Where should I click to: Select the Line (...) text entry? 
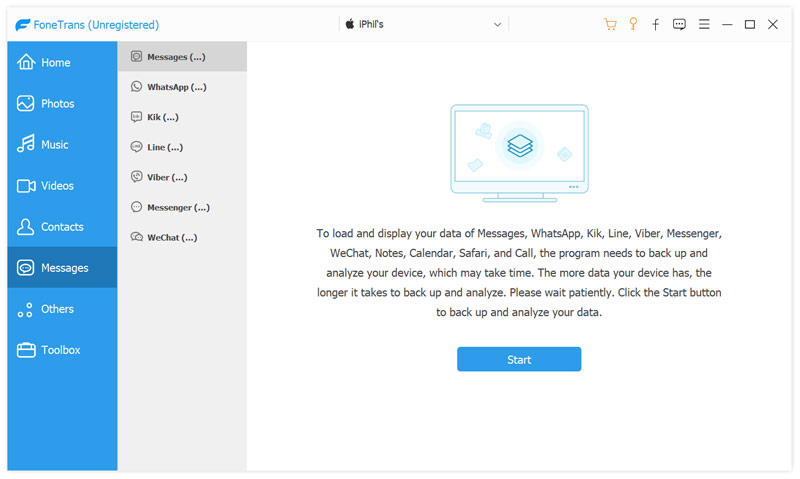click(165, 147)
